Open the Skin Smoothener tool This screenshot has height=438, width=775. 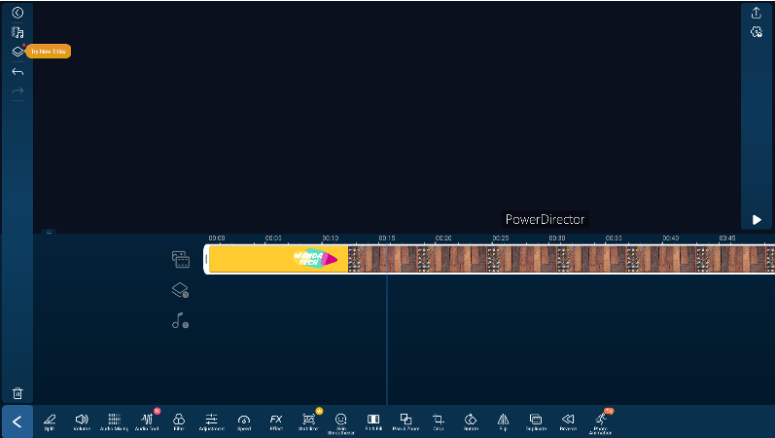[x=341, y=424]
